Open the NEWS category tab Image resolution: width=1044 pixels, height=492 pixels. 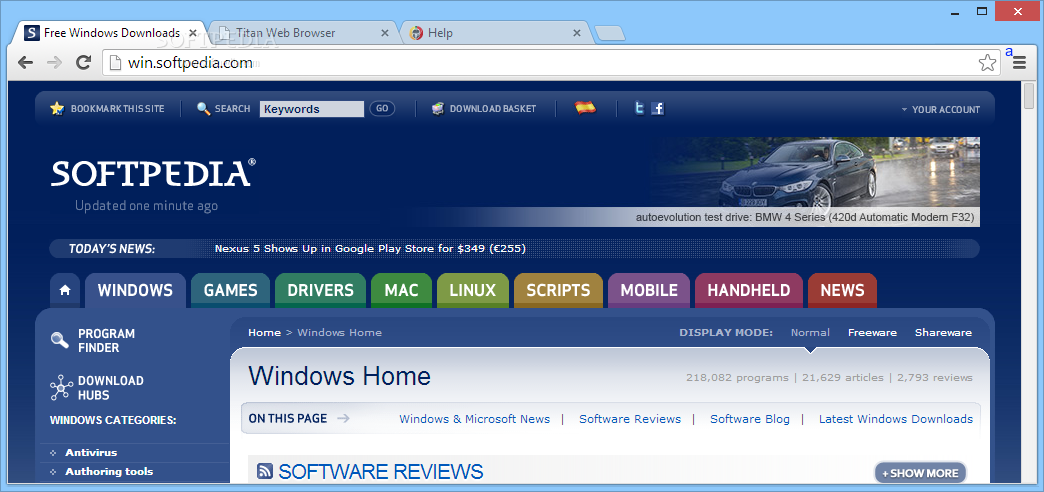[x=842, y=290]
